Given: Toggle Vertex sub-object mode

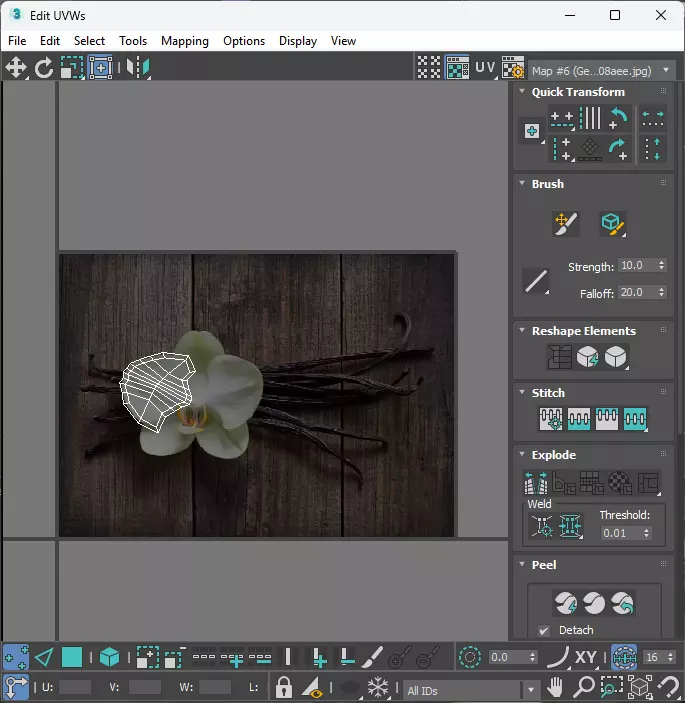Looking at the screenshot, I should [x=16, y=658].
